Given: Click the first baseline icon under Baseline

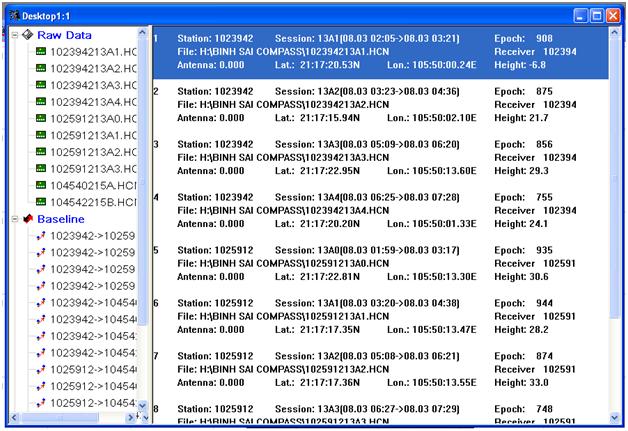Looking at the screenshot, I should pyautogui.click(x=41, y=236).
